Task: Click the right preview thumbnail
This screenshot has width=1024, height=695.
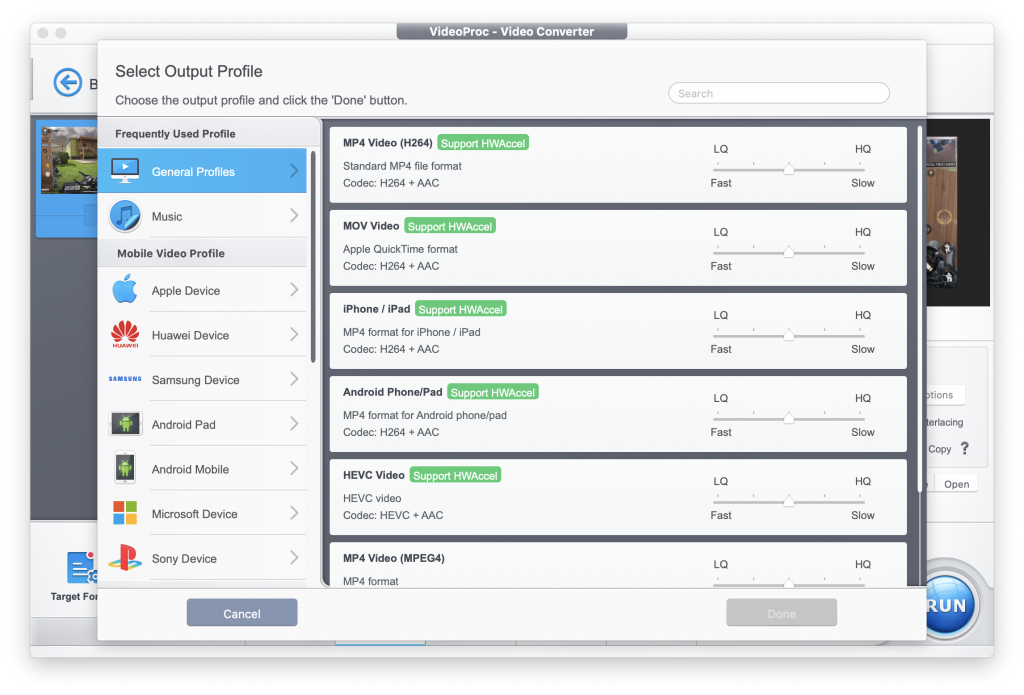Action: 942,212
